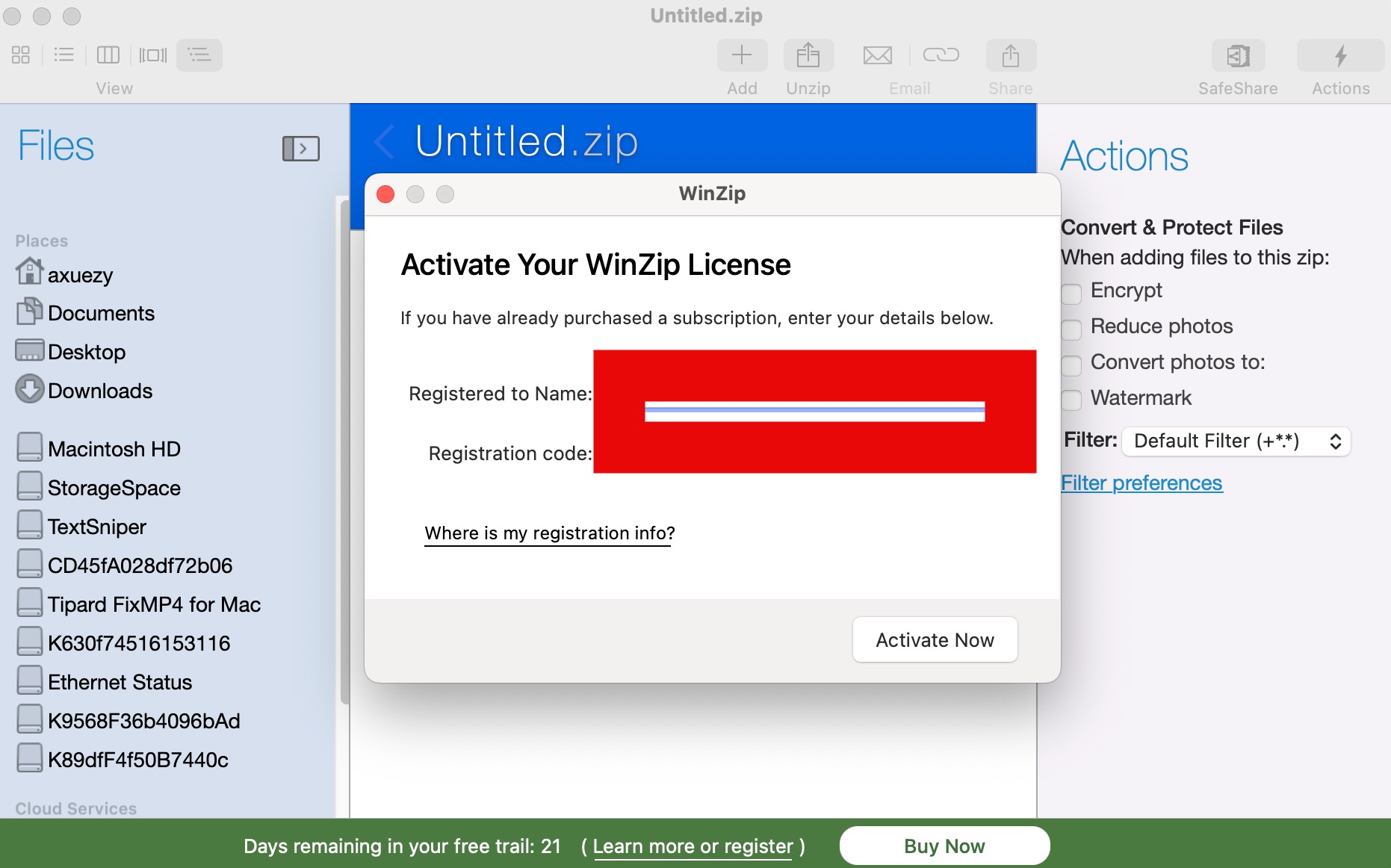Enable the Encrypt checkbox
The image size is (1391, 868).
[1072, 293]
